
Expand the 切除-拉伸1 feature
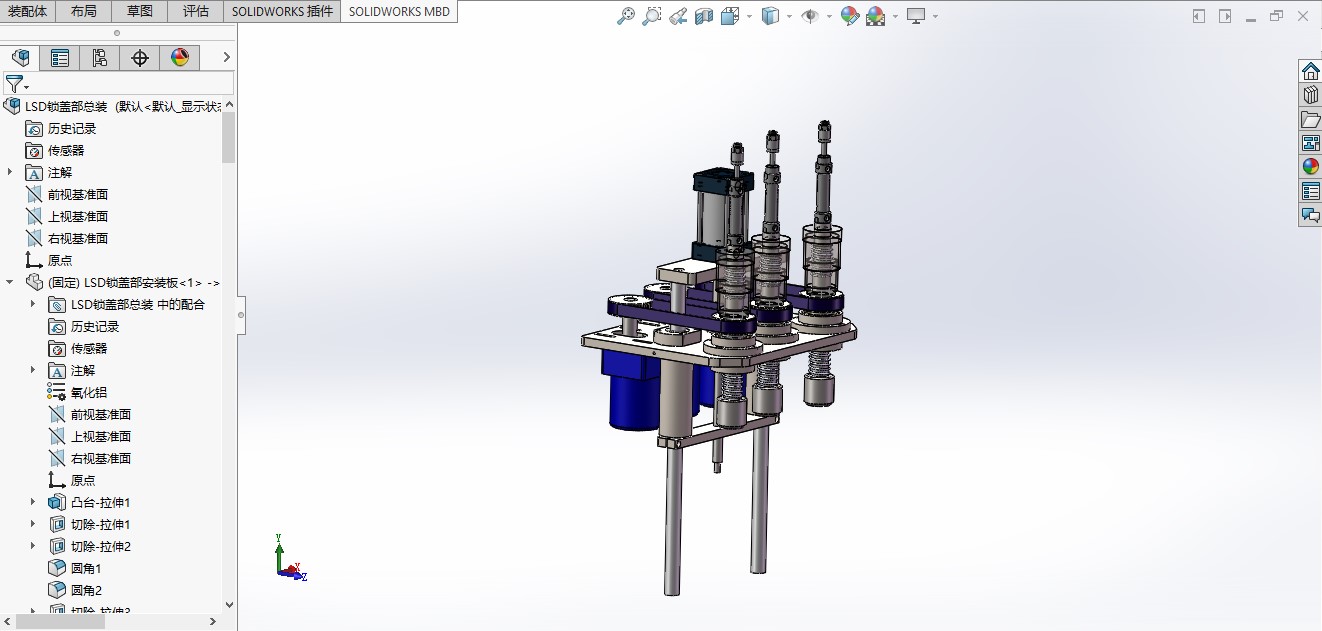tap(33, 524)
